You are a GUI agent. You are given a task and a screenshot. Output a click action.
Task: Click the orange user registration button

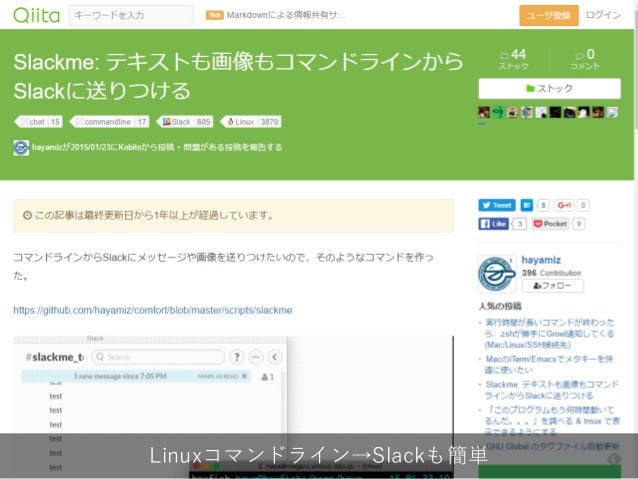click(x=548, y=15)
